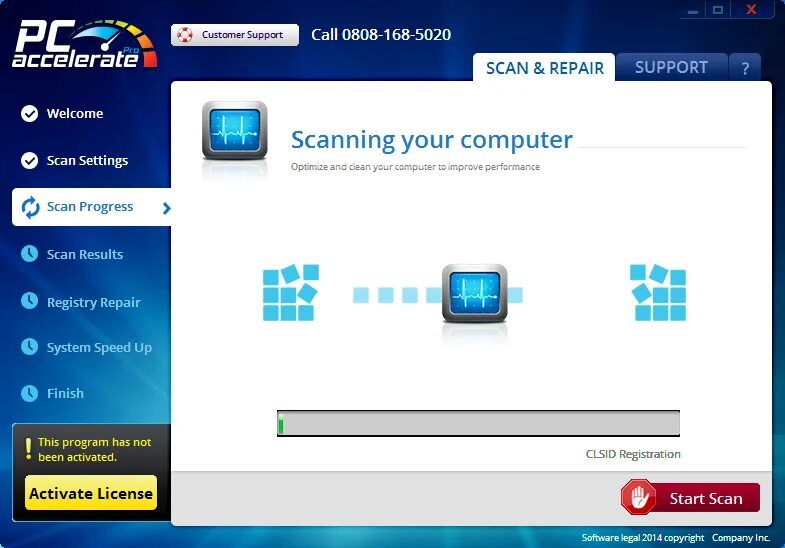Open the question mark help tab
This screenshot has height=548, width=785.
click(x=745, y=68)
